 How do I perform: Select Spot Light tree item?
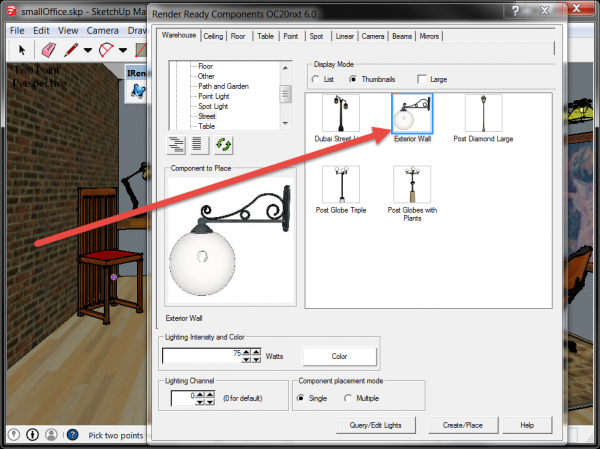(x=213, y=106)
